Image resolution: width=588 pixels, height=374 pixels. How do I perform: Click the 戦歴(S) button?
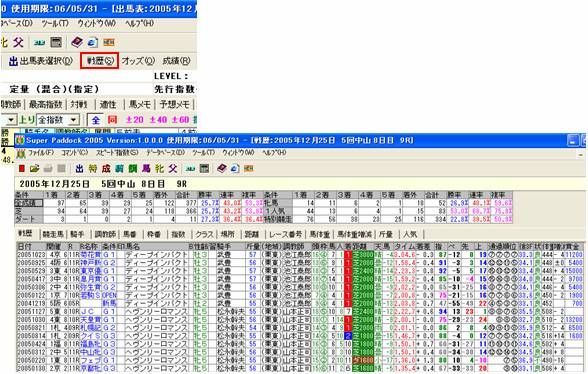[x=99, y=61]
